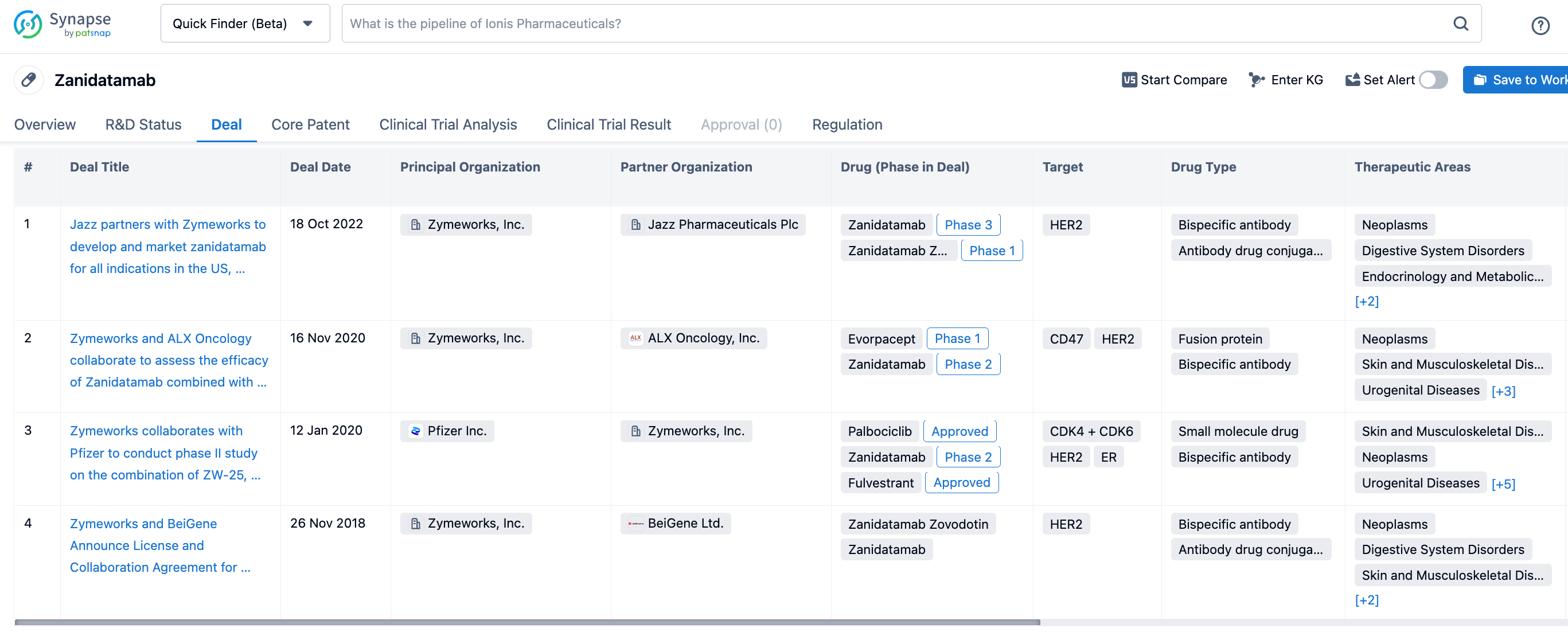The height and width of the screenshot is (632, 1568).
Task: Open the help question mark icon
Action: tap(1540, 26)
